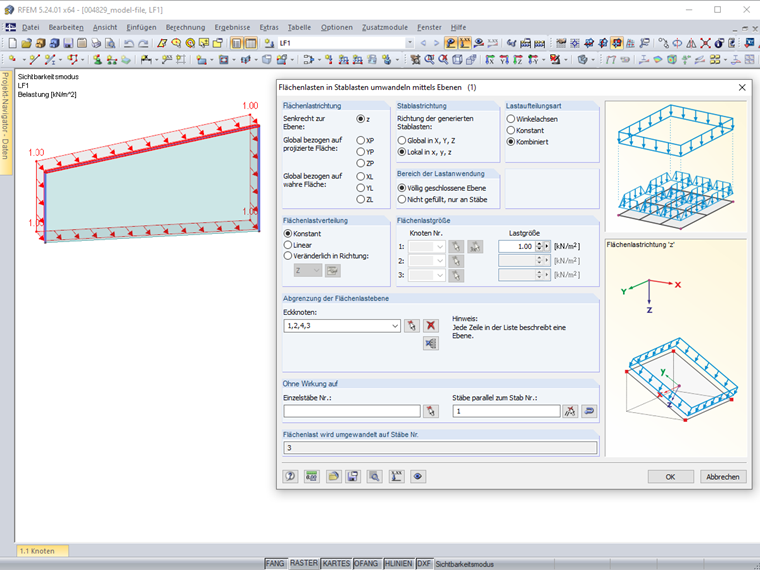
Task: Click the dialog eye visibility icon
Action: pyautogui.click(x=417, y=476)
